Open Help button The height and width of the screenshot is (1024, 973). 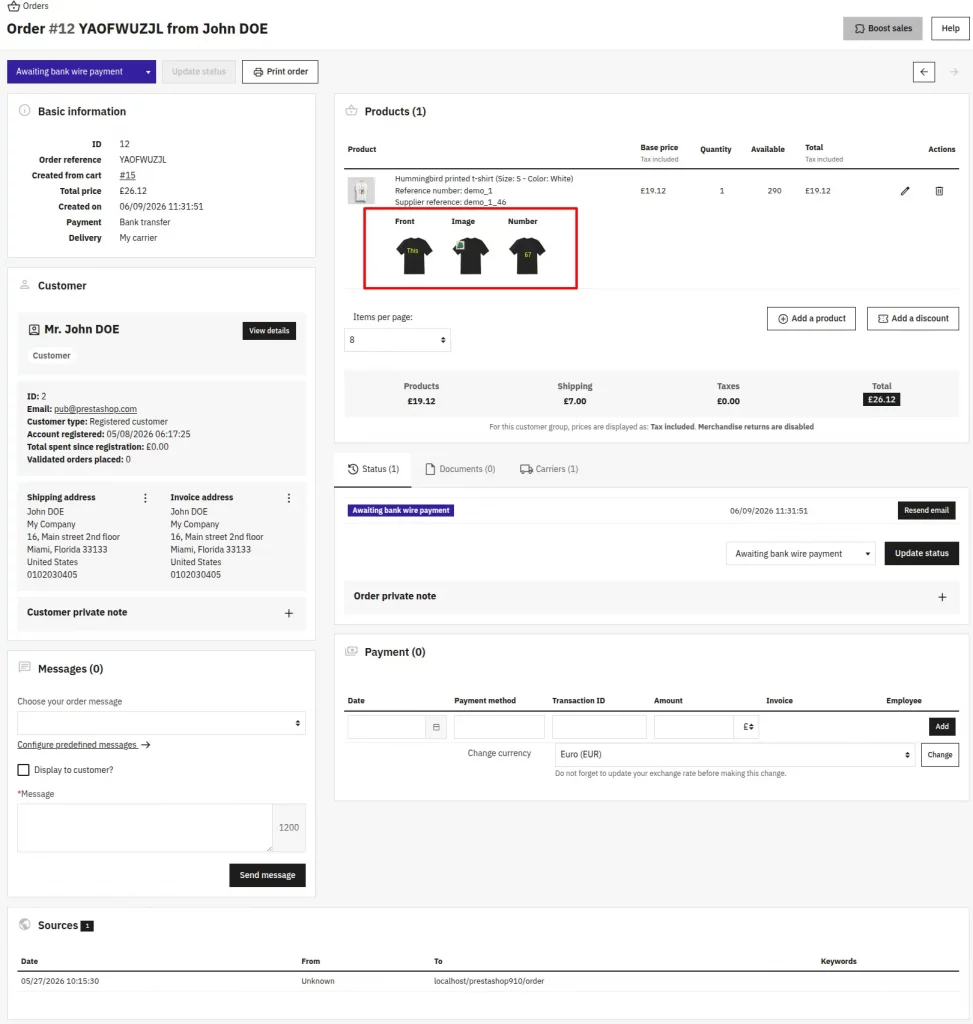(950, 29)
